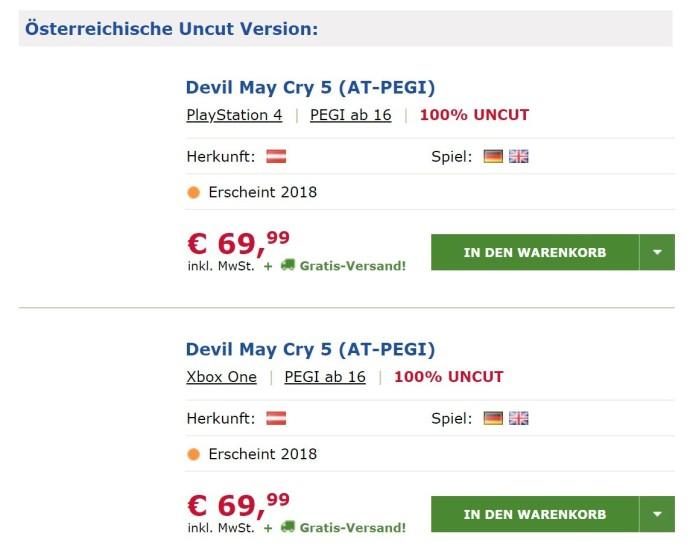Click delivery truck icon in PlayStation 4 listing
The height and width of the screenshot is (557, 690).
288,265
